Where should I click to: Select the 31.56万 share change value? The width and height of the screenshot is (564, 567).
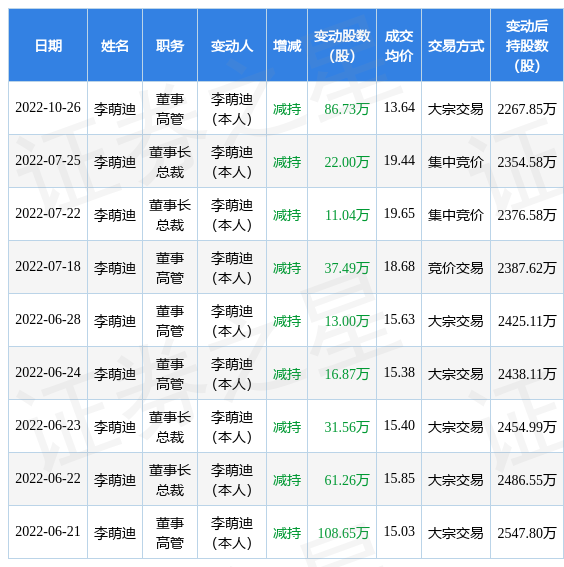(346, 427)
